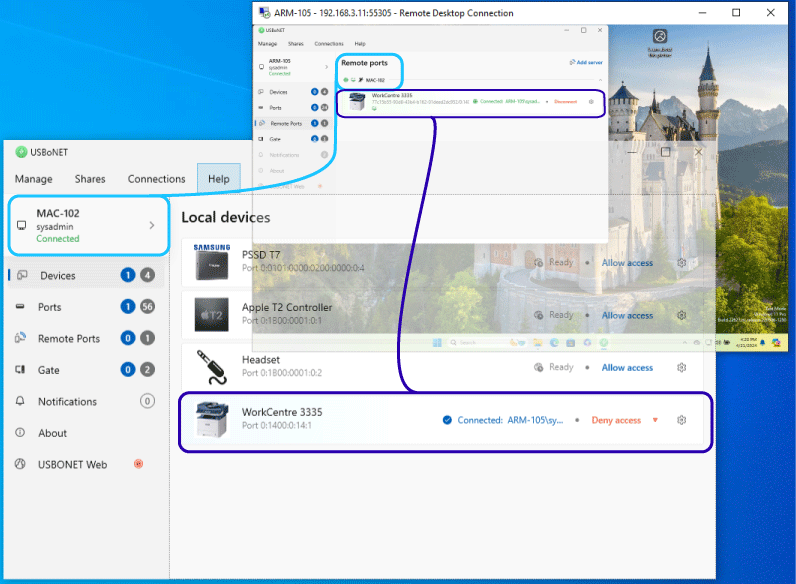Select Devices in the remote window sidebar
Viewport: 796px width, 584px height.
point(293,92)
